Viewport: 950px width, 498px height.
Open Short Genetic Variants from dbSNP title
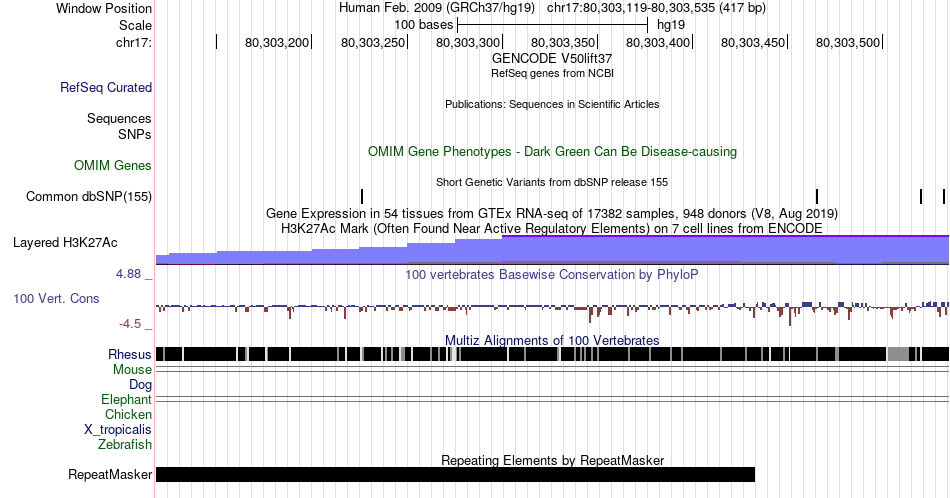552,182
